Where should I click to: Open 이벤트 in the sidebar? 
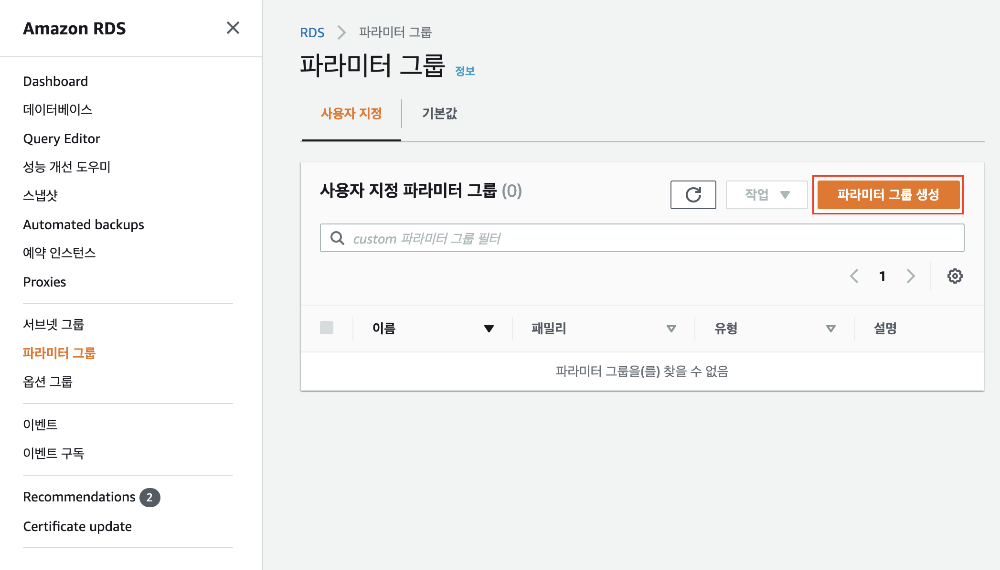[40, 425]
